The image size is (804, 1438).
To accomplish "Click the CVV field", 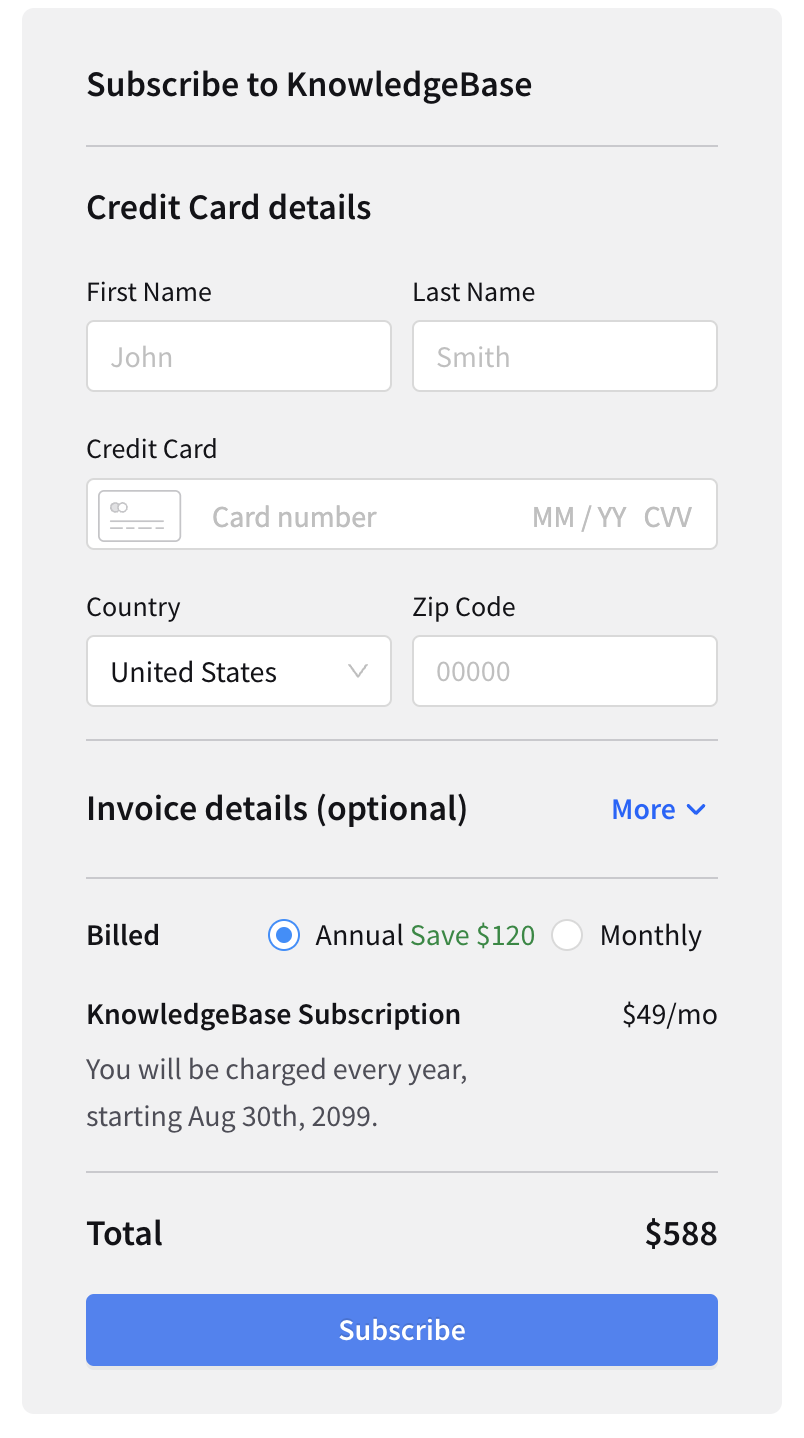I will [x=668, y=517].
